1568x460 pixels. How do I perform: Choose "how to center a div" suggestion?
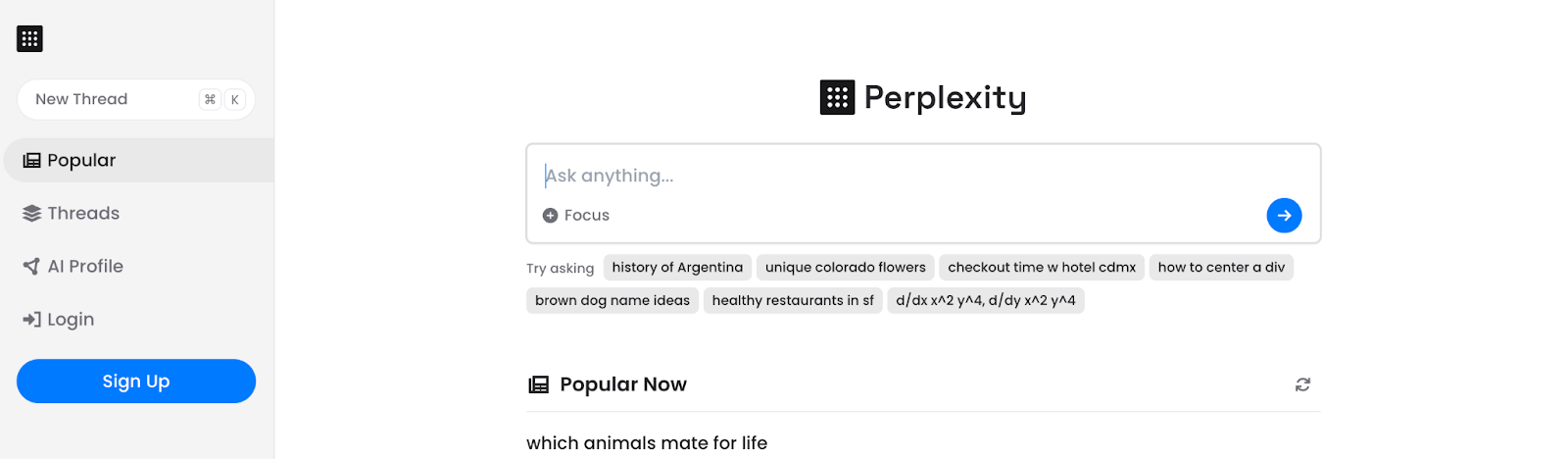(1221, 268)
